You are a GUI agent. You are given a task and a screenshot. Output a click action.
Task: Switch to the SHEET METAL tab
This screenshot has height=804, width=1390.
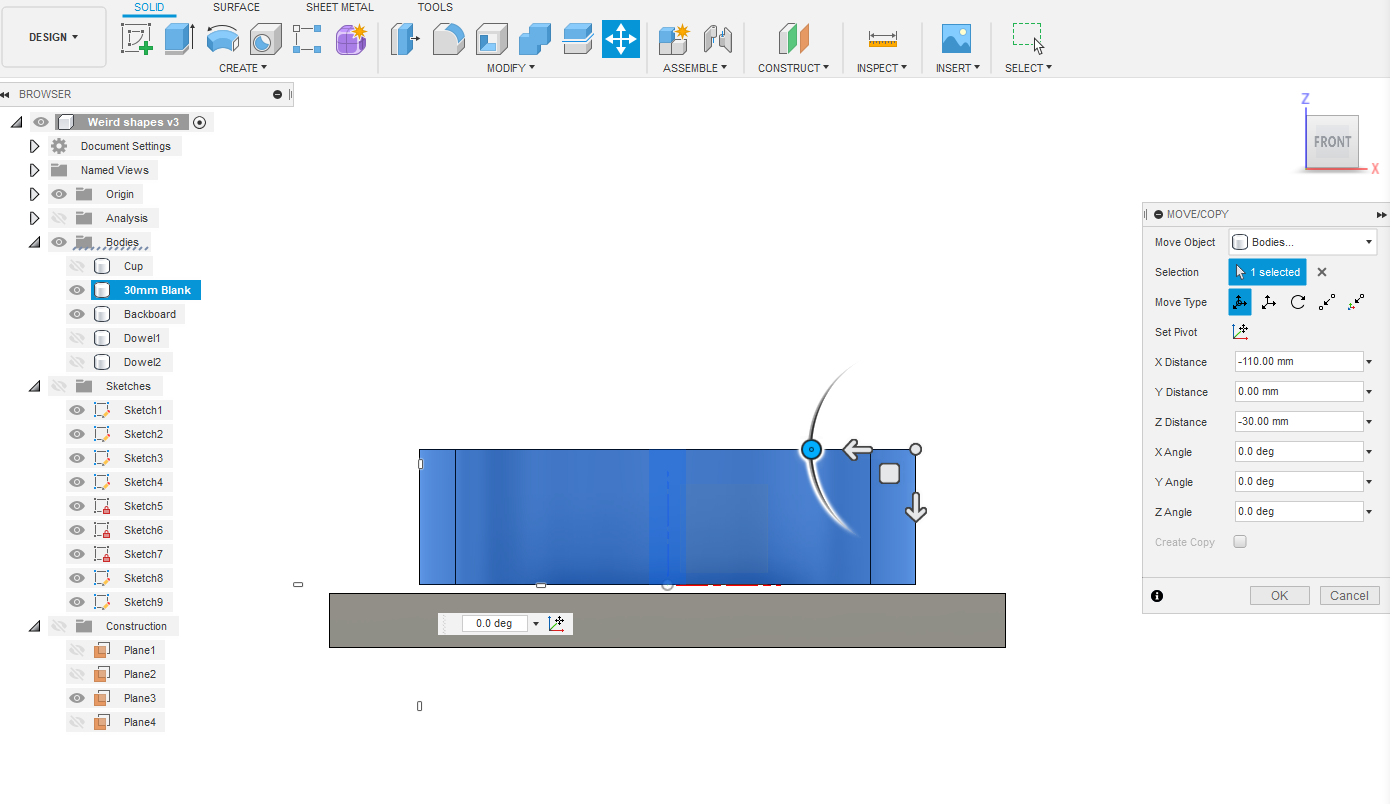pos(338,7)
